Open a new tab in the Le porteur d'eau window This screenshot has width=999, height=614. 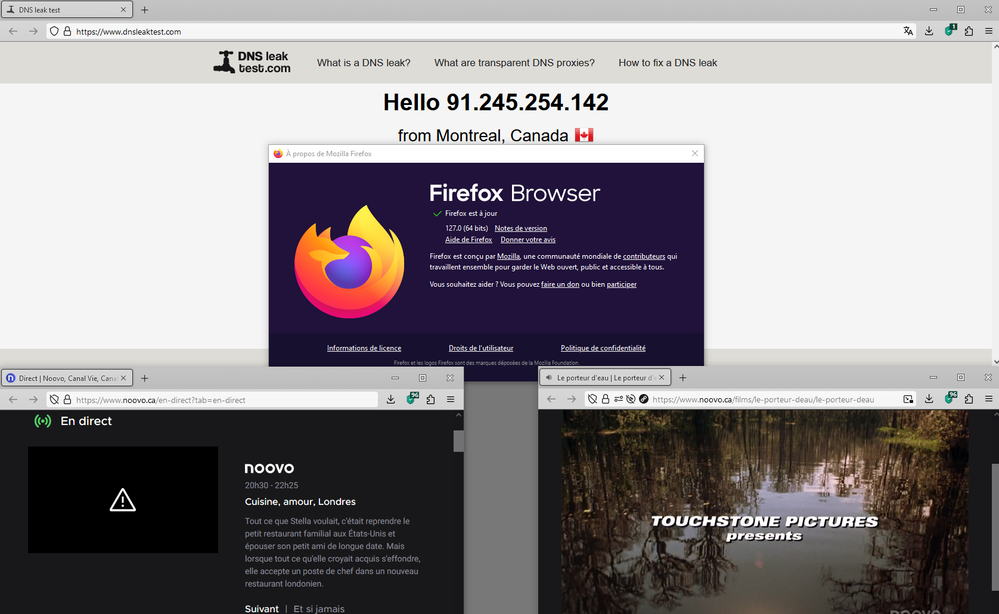coord(683,378)
